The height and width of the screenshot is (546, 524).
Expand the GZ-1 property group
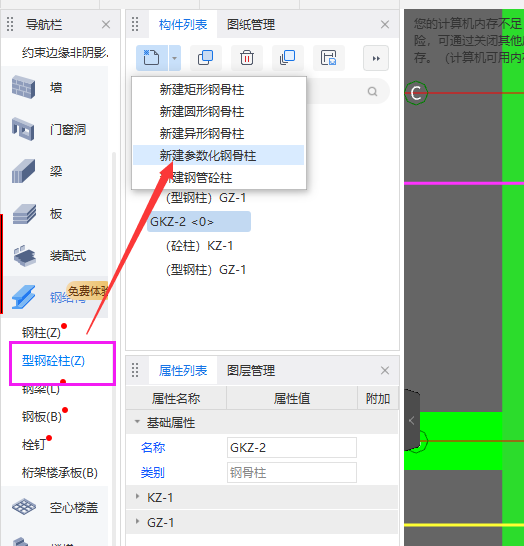(x=137, y=521)
